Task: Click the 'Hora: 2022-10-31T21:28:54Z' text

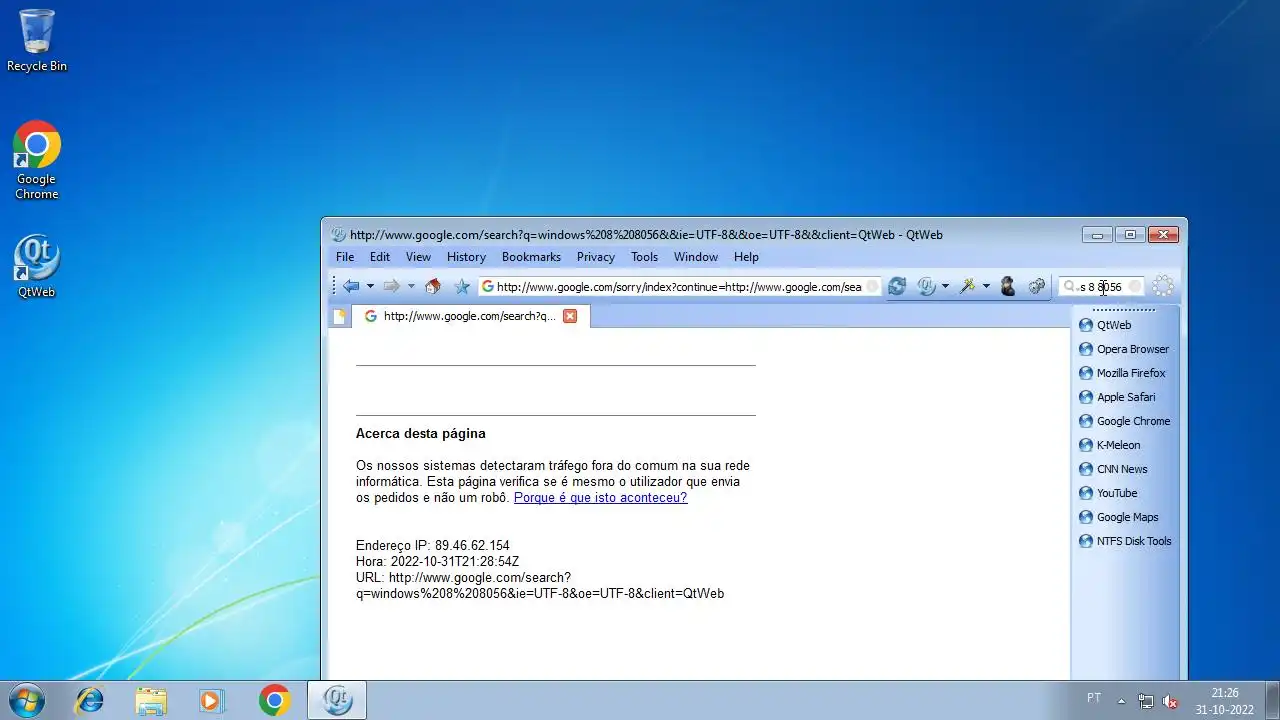Action: (x=438, y=561)
